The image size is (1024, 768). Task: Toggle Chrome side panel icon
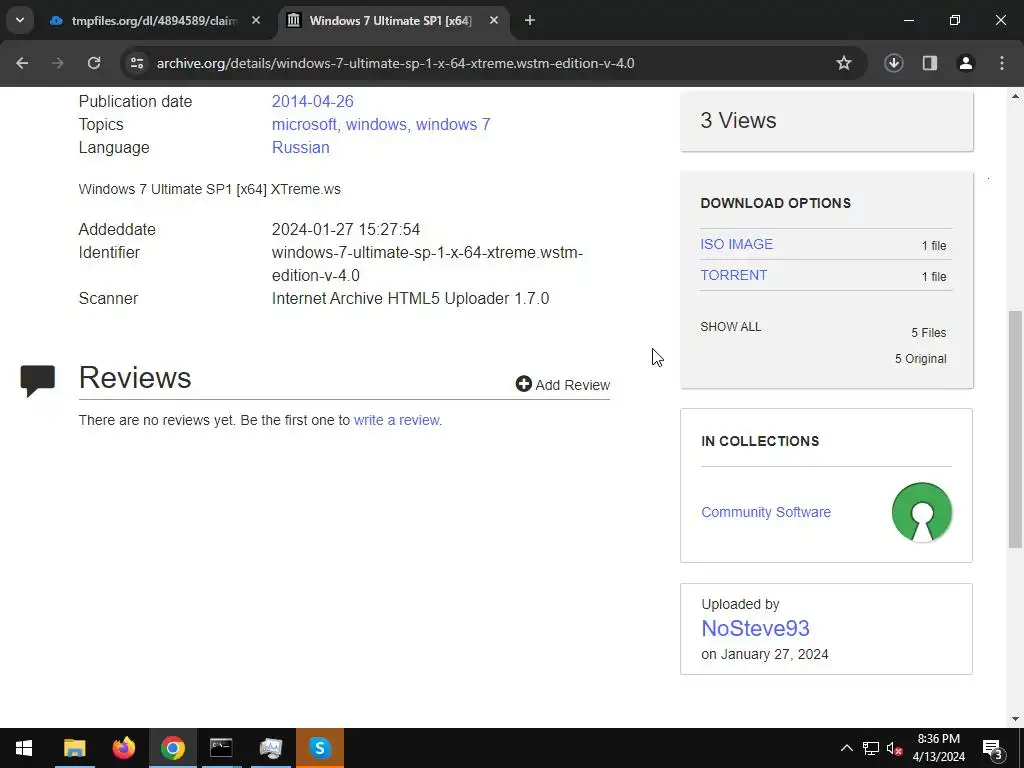(929, 63)
